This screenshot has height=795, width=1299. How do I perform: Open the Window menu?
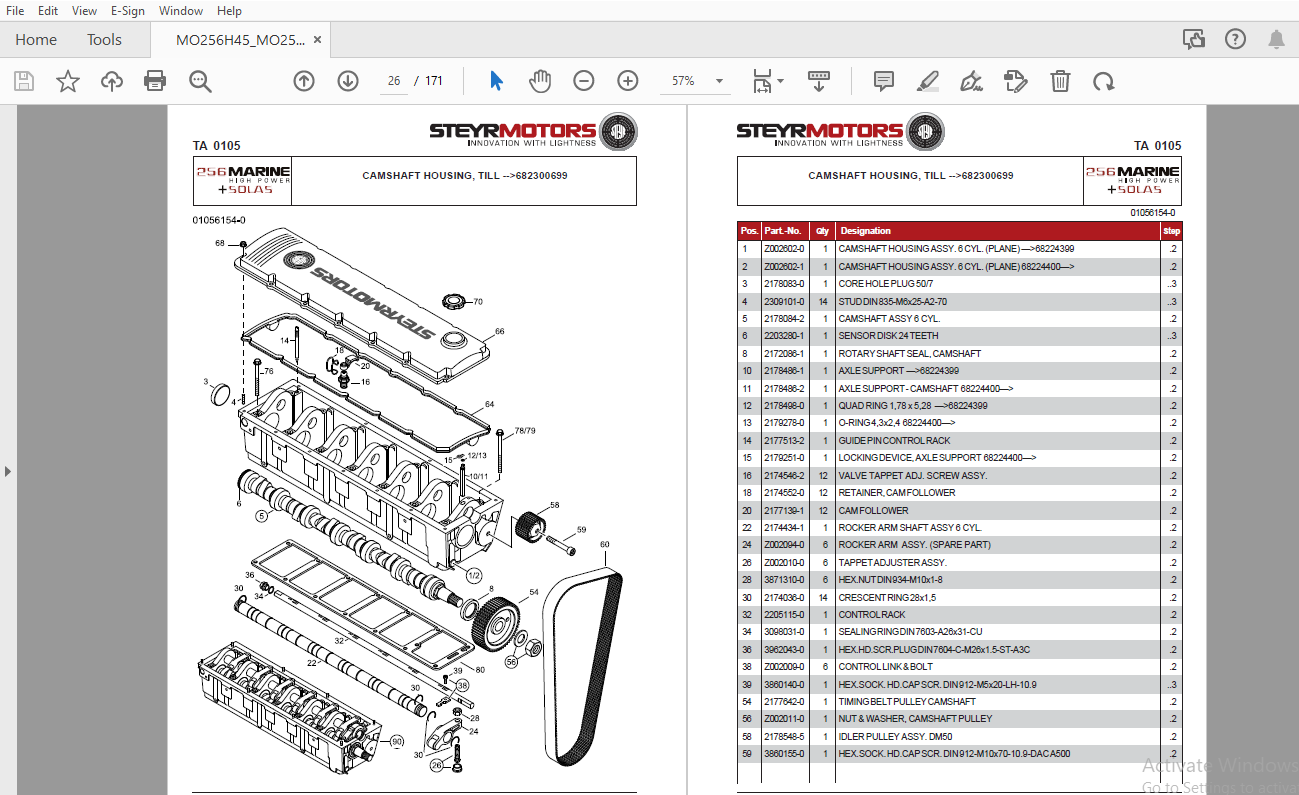pyautogui.click(x=181, y=11)
